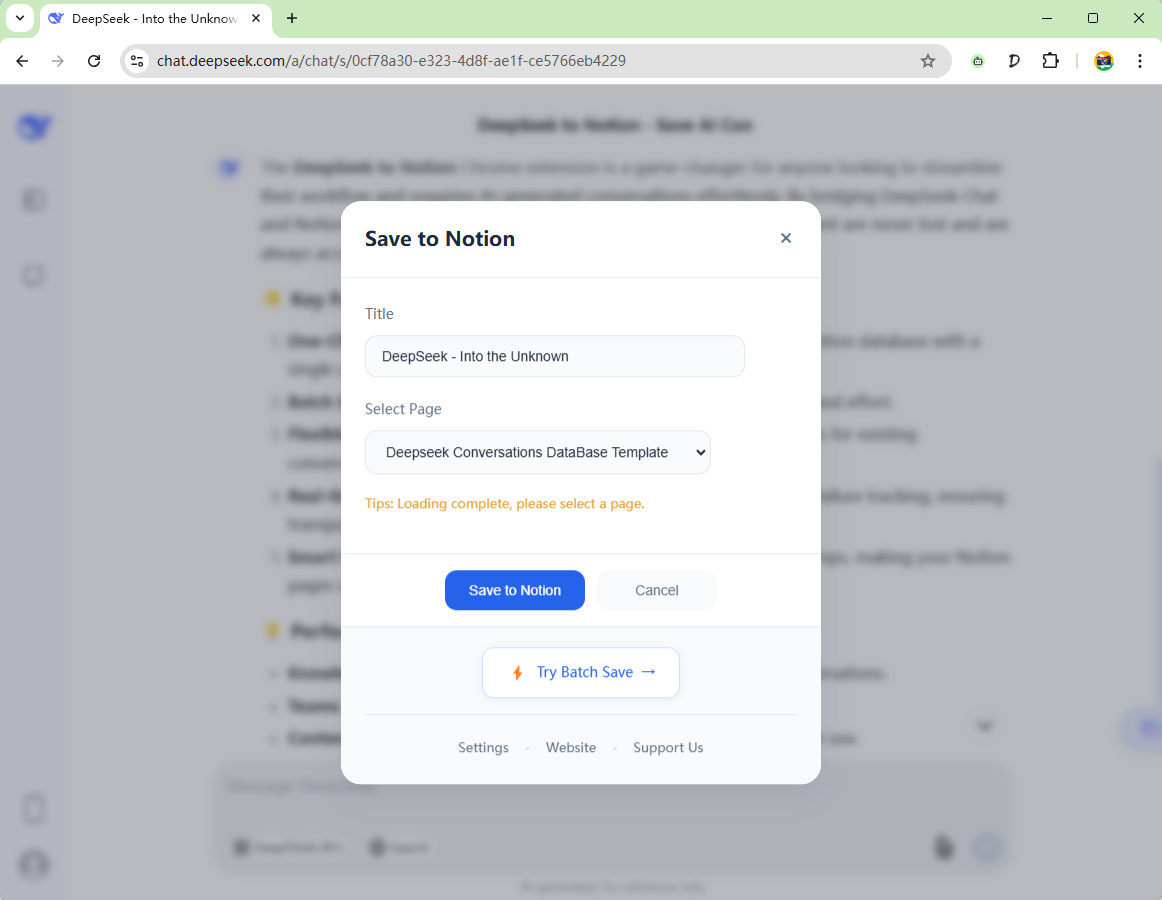Click the Support Us link

[x=668, y=748]
